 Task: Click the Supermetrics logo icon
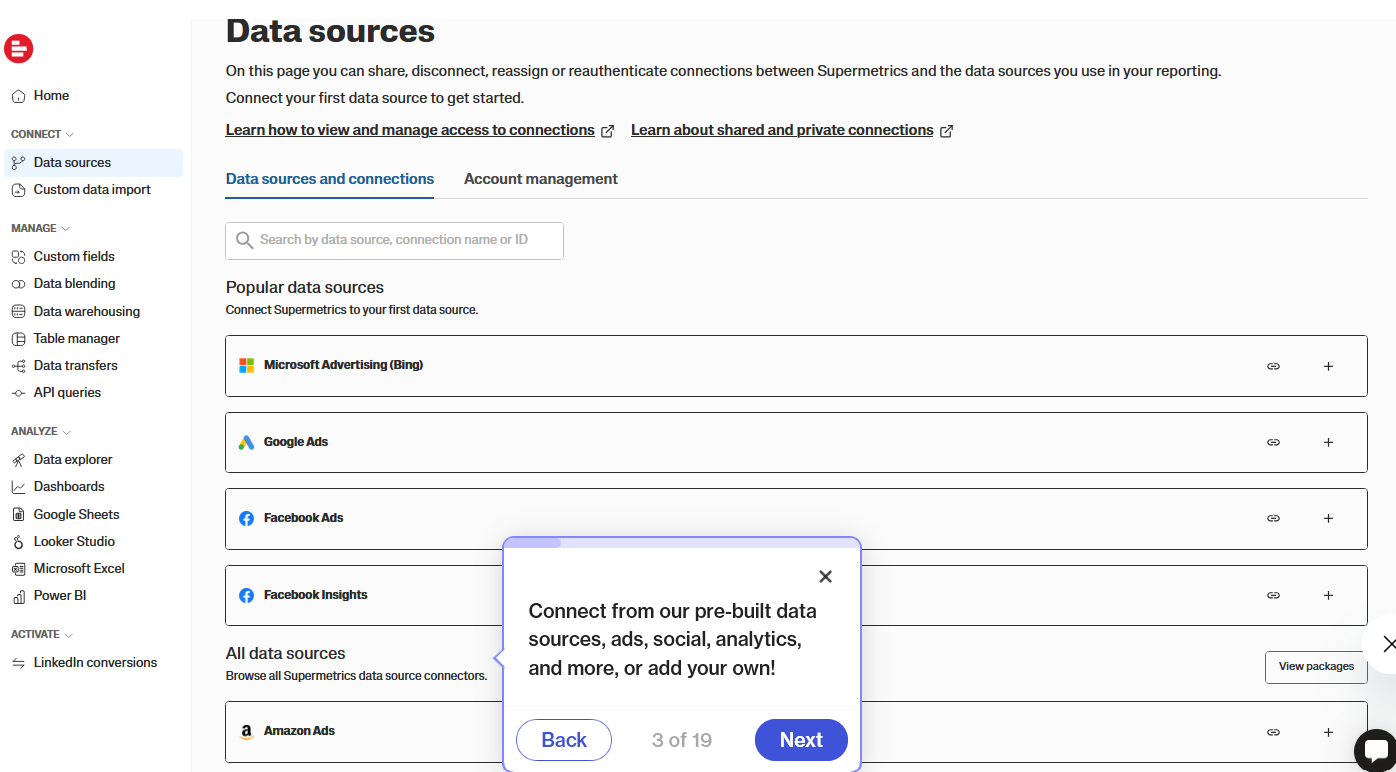(x=19, y=48)
